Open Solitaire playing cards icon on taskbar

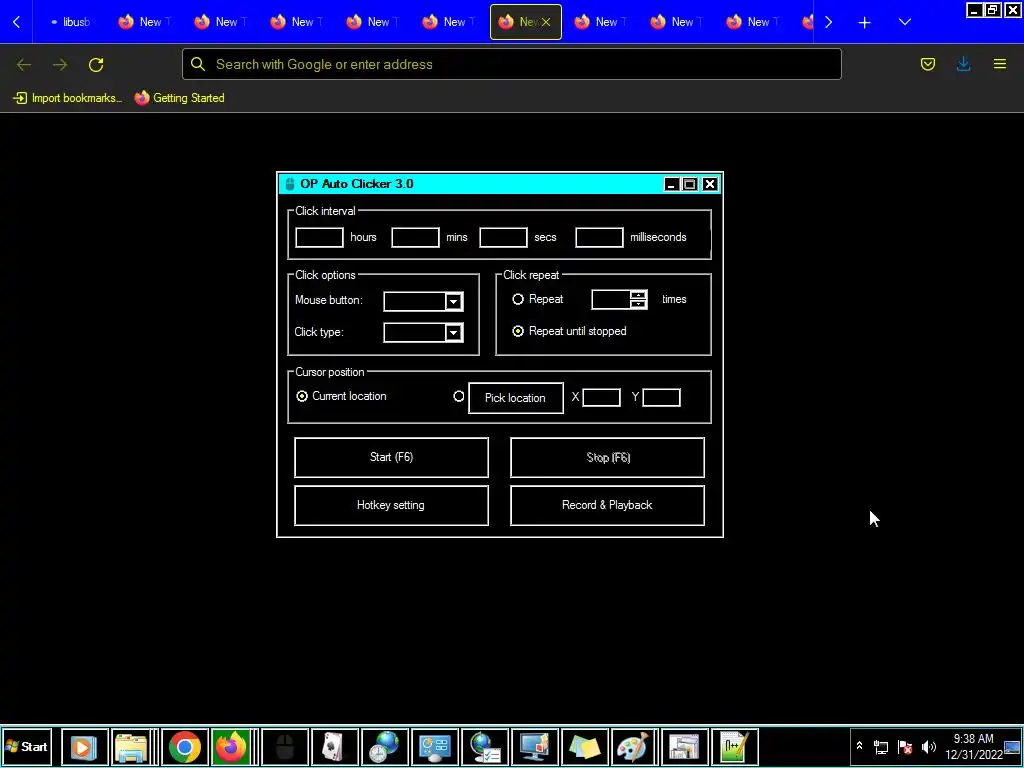[335, 747]
